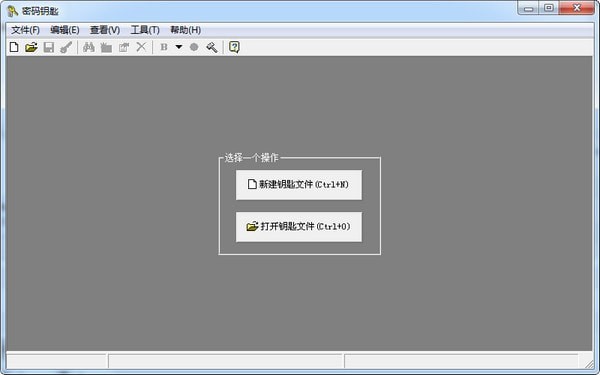The height and width of the screenshot is (375, 600).
Task: Minimize the 密码钥匙 window
Action: [528, 8]
